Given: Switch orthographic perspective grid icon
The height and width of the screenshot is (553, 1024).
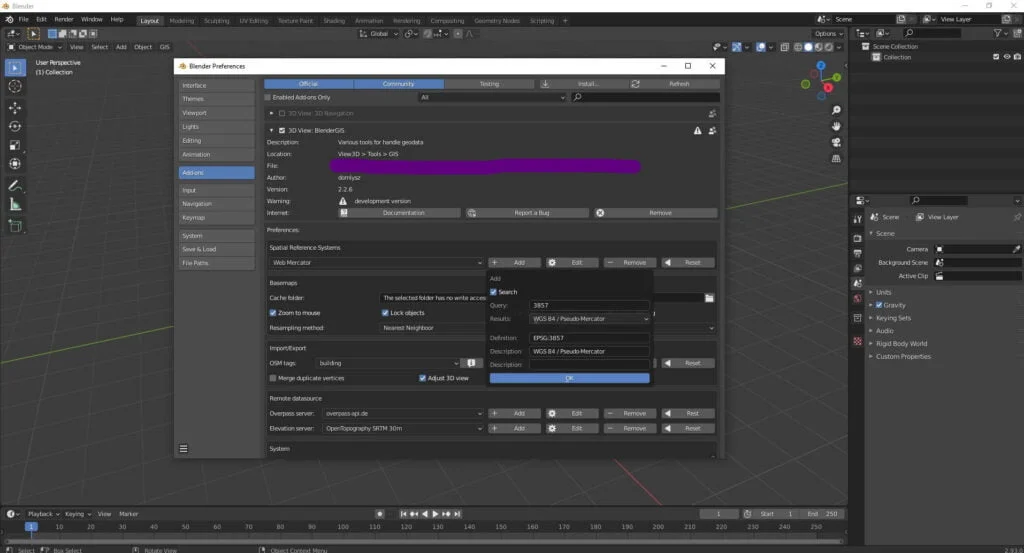Looking at the screenshot, I should pyautogui.click(x=836, y=158).
